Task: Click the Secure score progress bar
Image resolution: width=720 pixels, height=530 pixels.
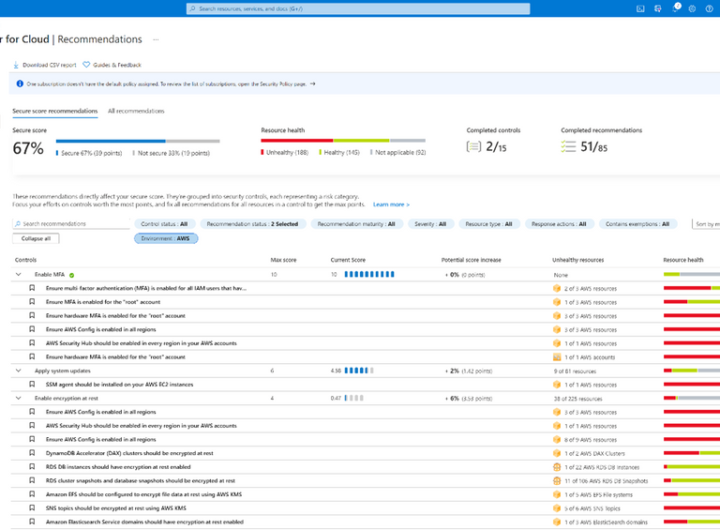Action: pyautogui.click(x=138, y=141)
